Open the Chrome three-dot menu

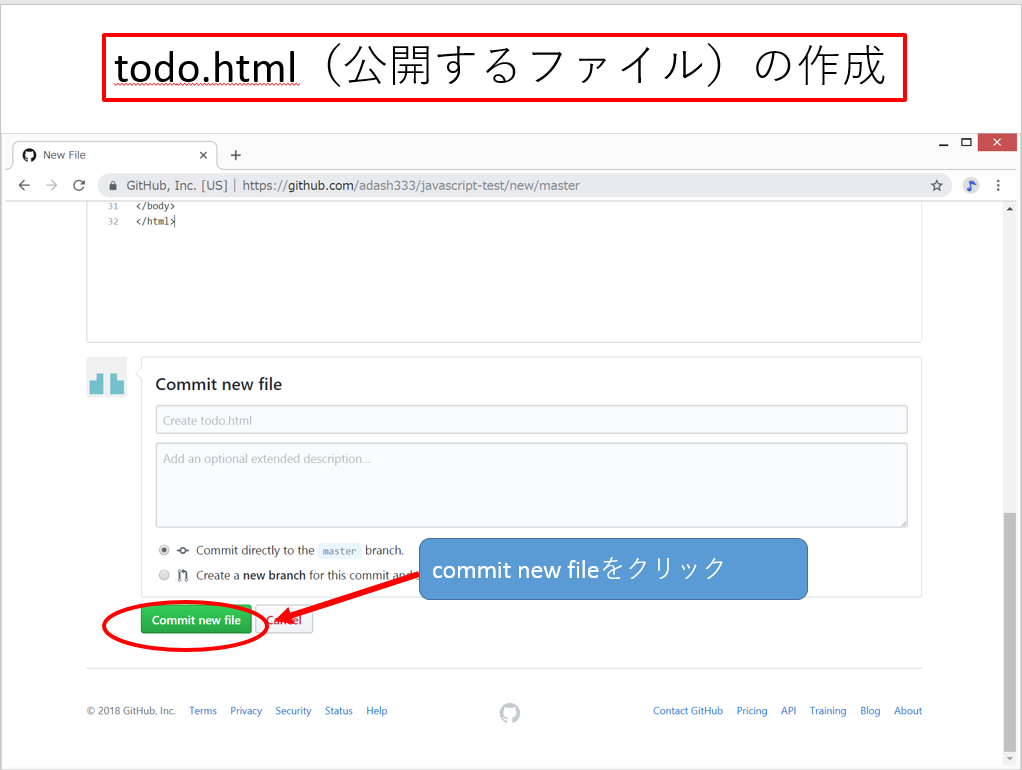[x=998, y=185]
